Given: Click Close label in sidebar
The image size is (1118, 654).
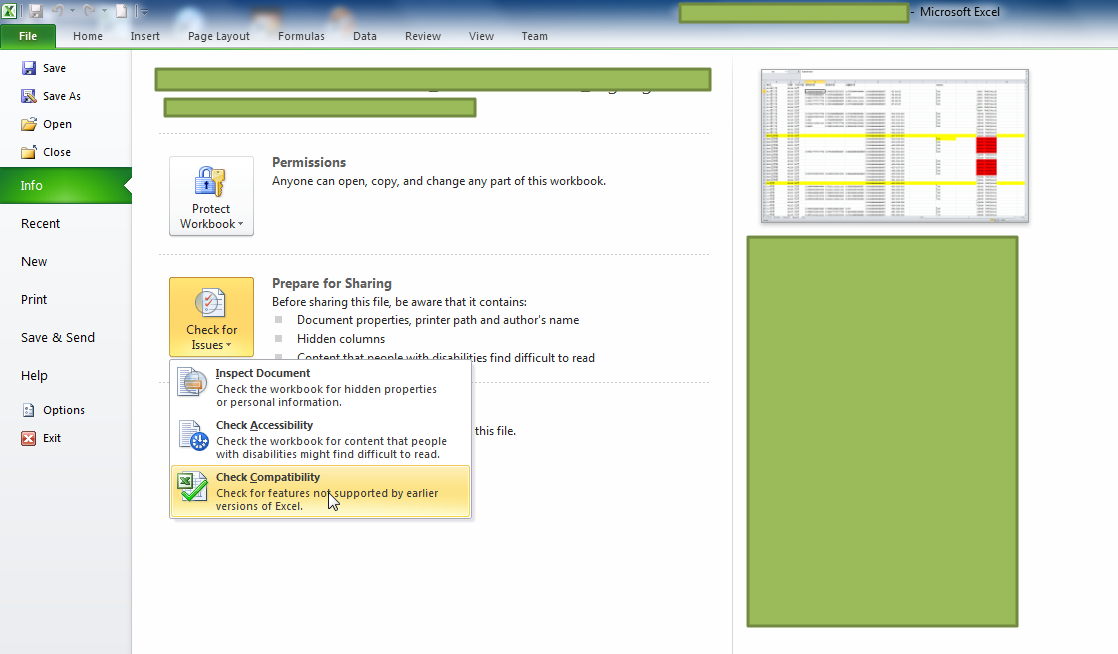Looking at the screenshot, I should pos(57,152).
